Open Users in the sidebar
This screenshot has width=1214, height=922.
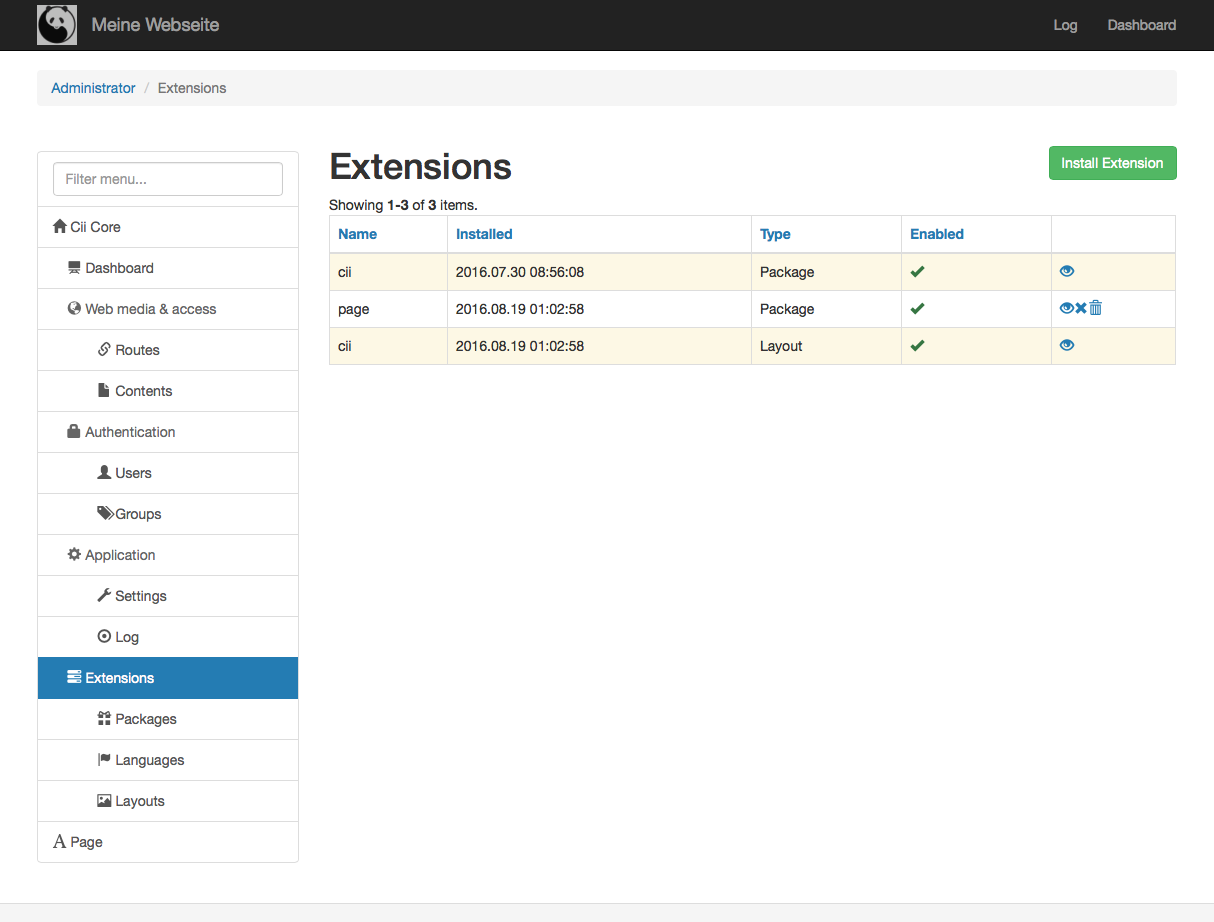pyautogui.click(x=168, y=473)
